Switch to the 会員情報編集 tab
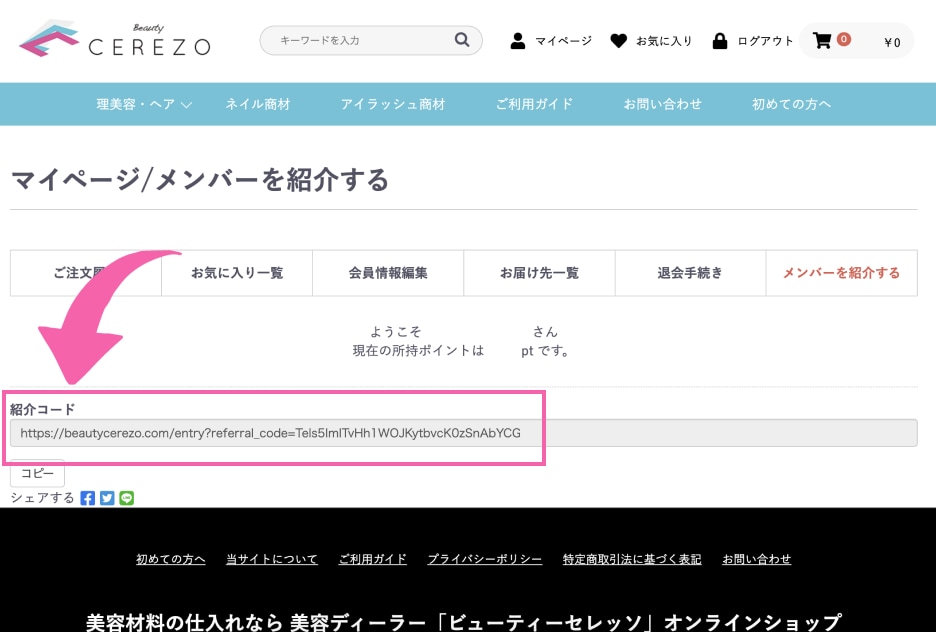936x632 pixels. pyautogui.click(x=388, y=273)
